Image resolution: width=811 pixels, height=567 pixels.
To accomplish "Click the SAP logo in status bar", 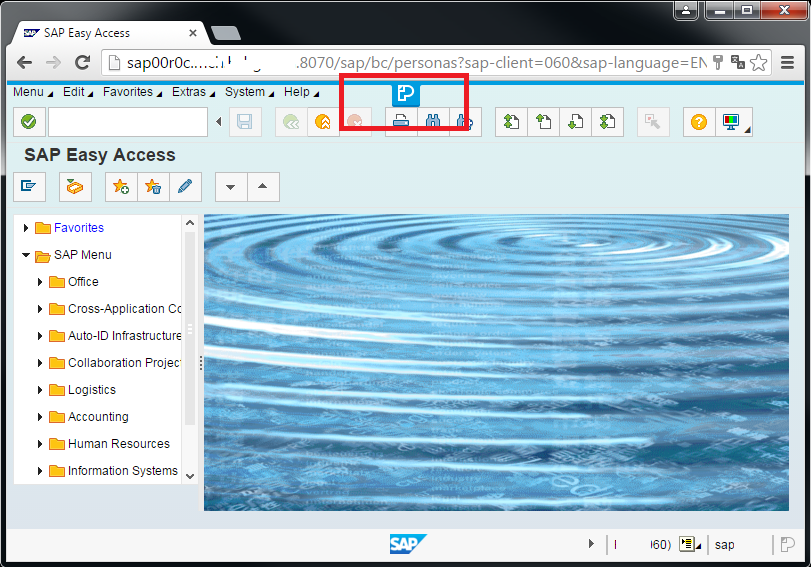I will [408, 544].
